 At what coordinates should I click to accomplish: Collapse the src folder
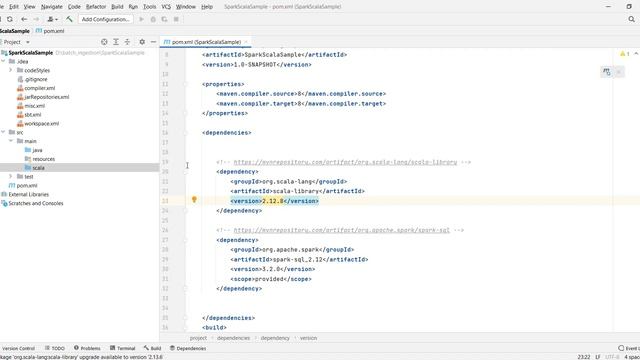pyautogui.click(x=3, y=132)
